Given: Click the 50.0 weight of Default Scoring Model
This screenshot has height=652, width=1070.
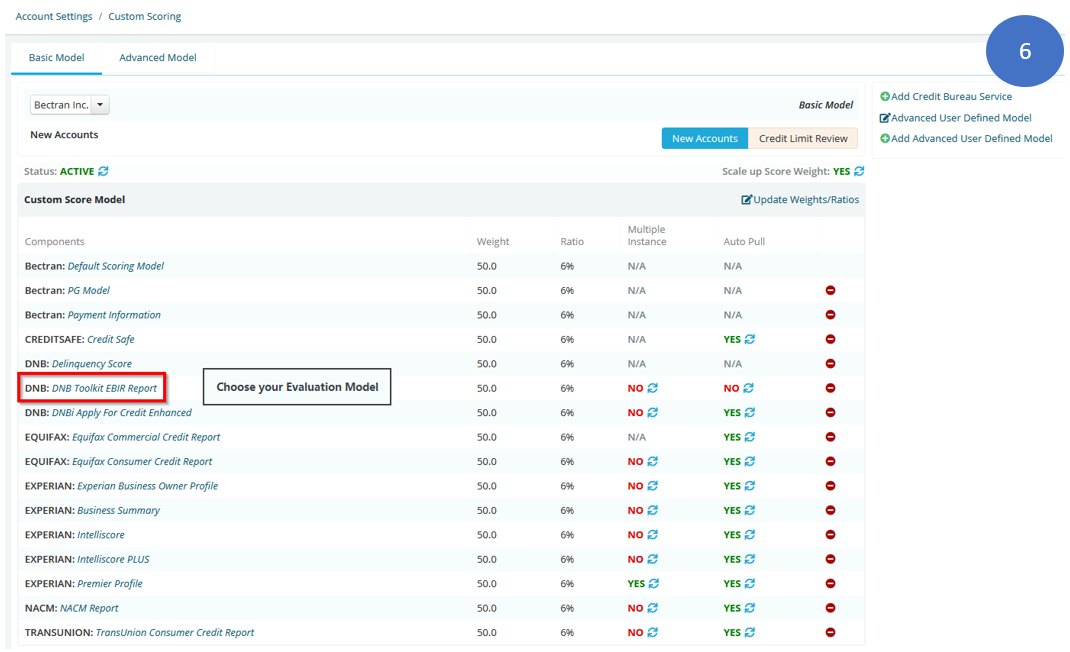Looking at the screenshot, I should click(x=487, y=266).
